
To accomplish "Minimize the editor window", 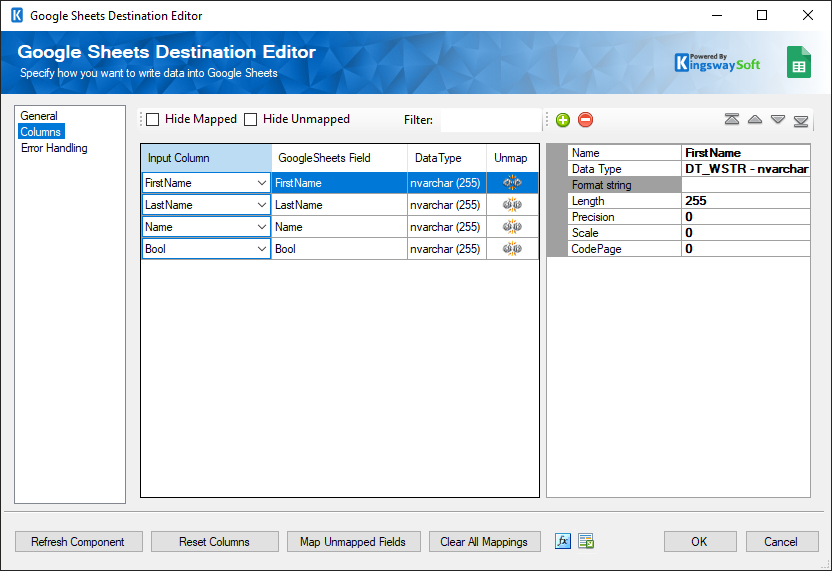I will 717,15.
